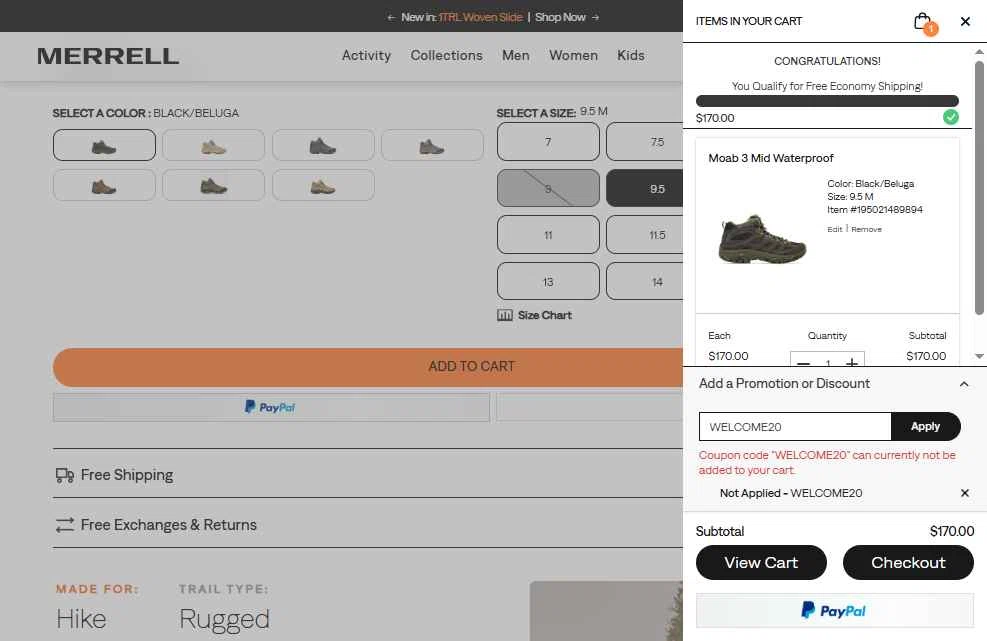Open the Activity menu
Screen dimensions: 987x641
366,55
